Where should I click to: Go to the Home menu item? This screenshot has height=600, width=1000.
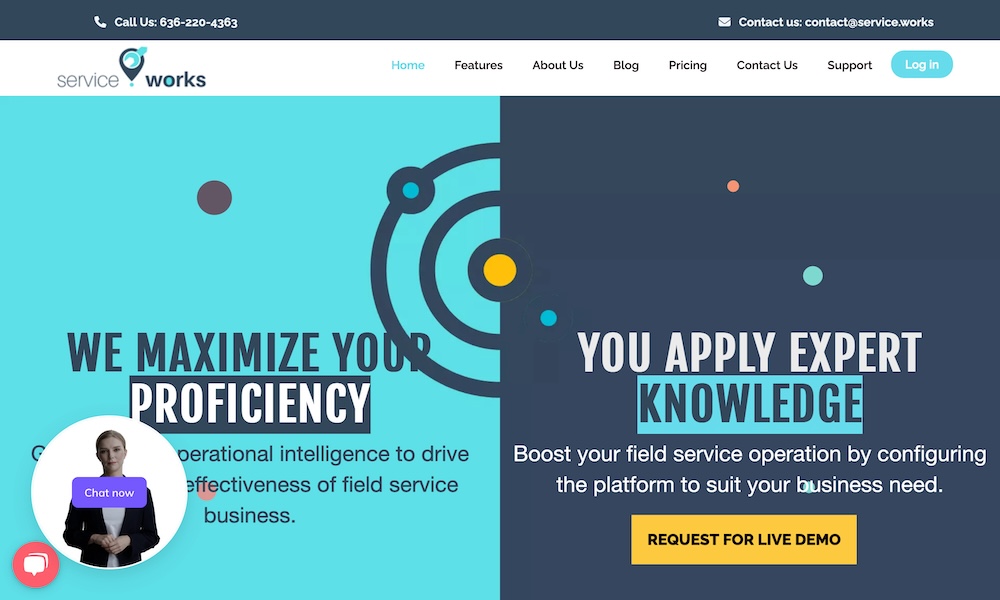pyautogui.click(x=408, y=65)
